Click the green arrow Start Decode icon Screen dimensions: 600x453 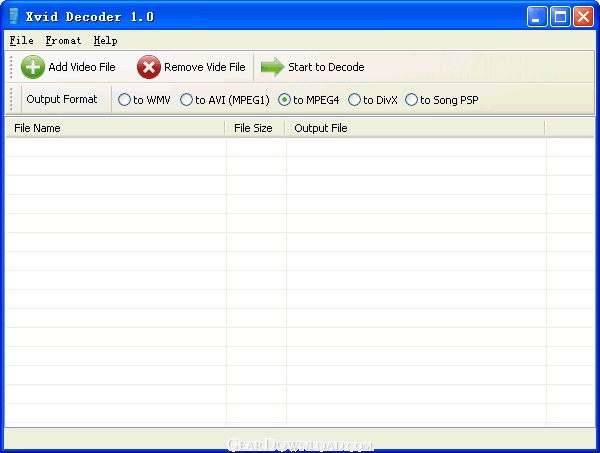[272, 67]
